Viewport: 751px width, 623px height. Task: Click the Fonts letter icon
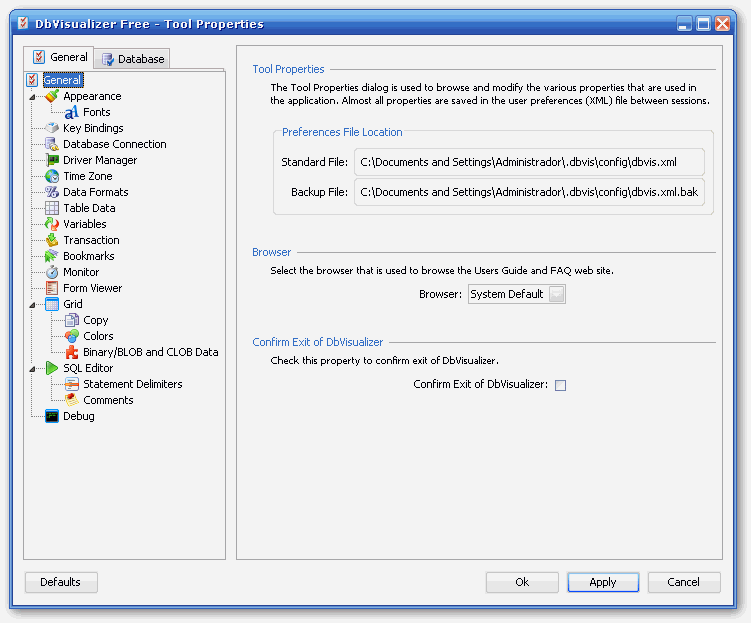71,112
